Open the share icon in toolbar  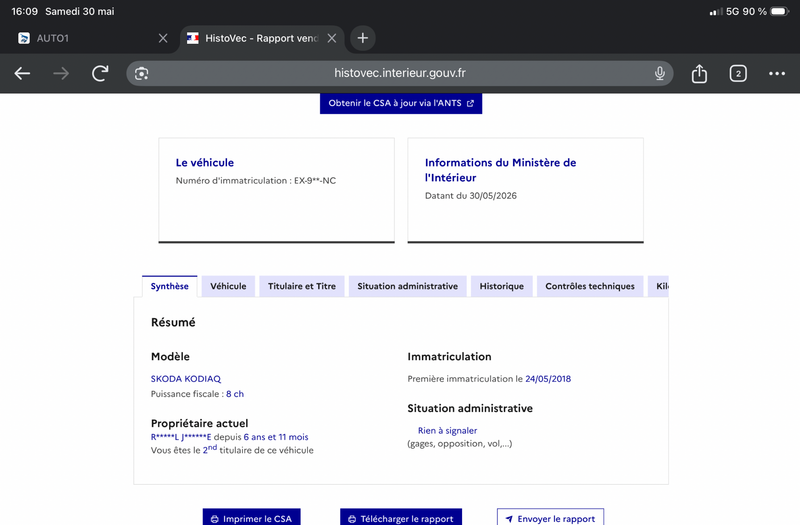pyautogui.click(x=699, y=73)
